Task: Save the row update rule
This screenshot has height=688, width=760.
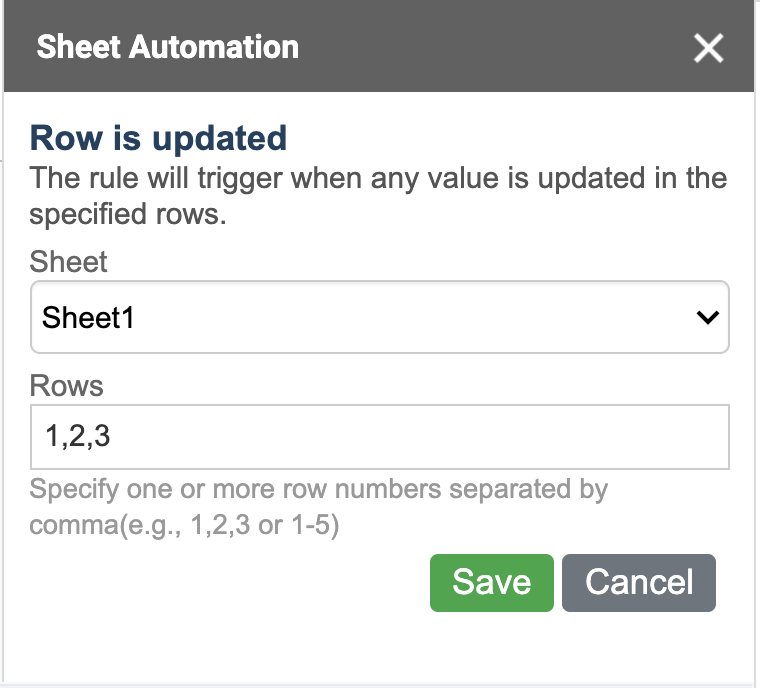Action: (491, 583)
